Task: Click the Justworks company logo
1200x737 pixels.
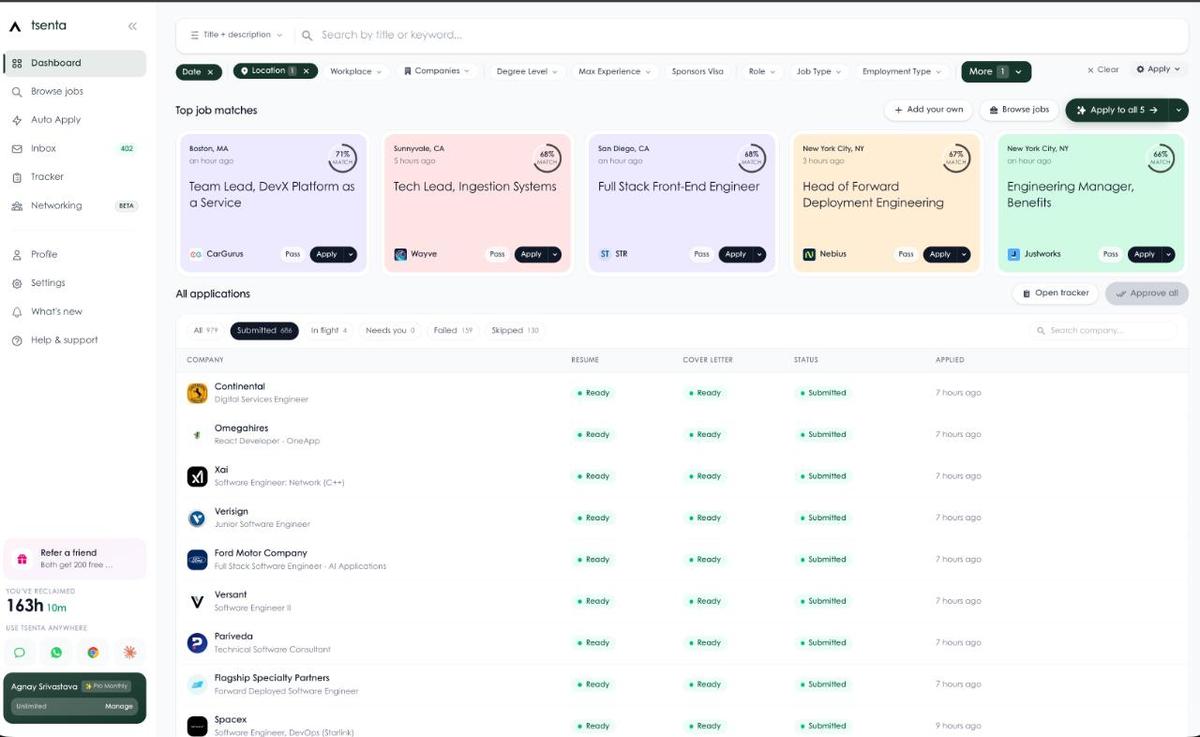Action: click(x=1014, y=255)
